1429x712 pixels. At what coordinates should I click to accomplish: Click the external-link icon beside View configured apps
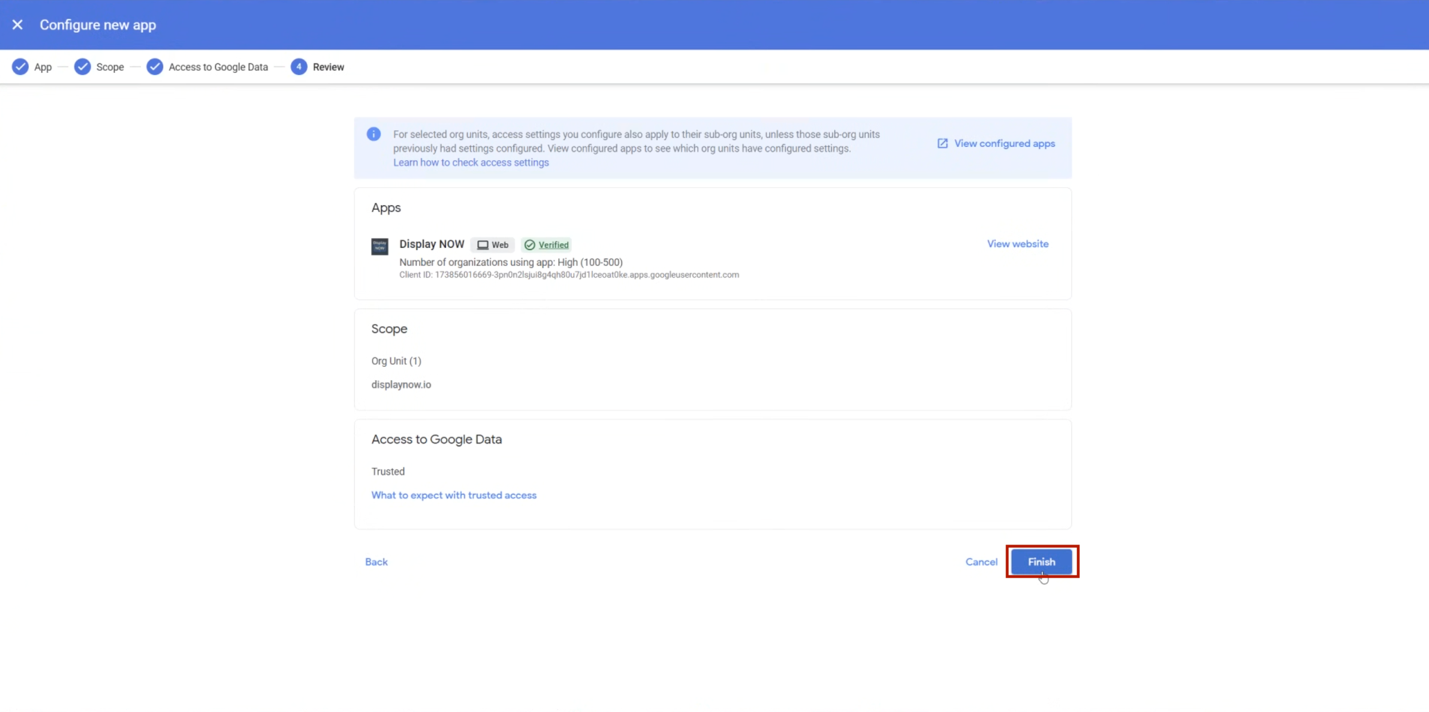coord(942,144)
